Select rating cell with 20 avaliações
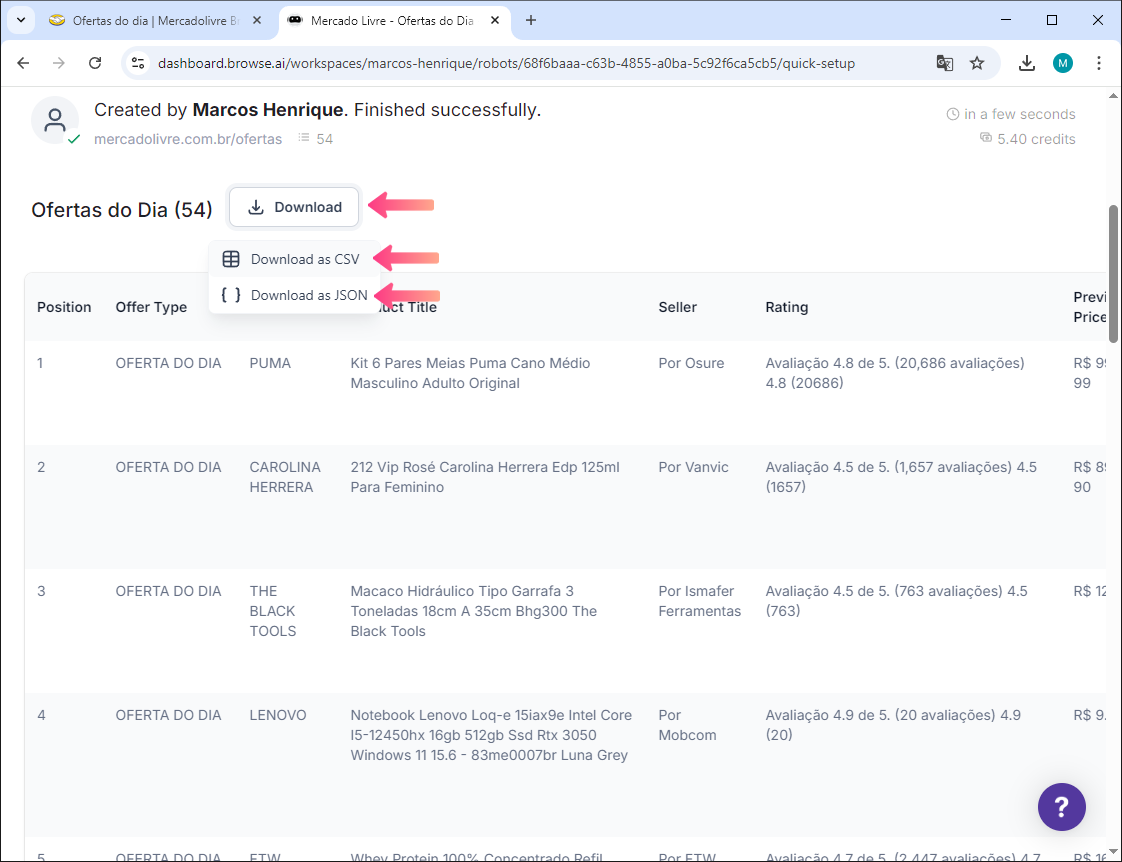The height and width of the screenshot is (862, 1122). 893,725
